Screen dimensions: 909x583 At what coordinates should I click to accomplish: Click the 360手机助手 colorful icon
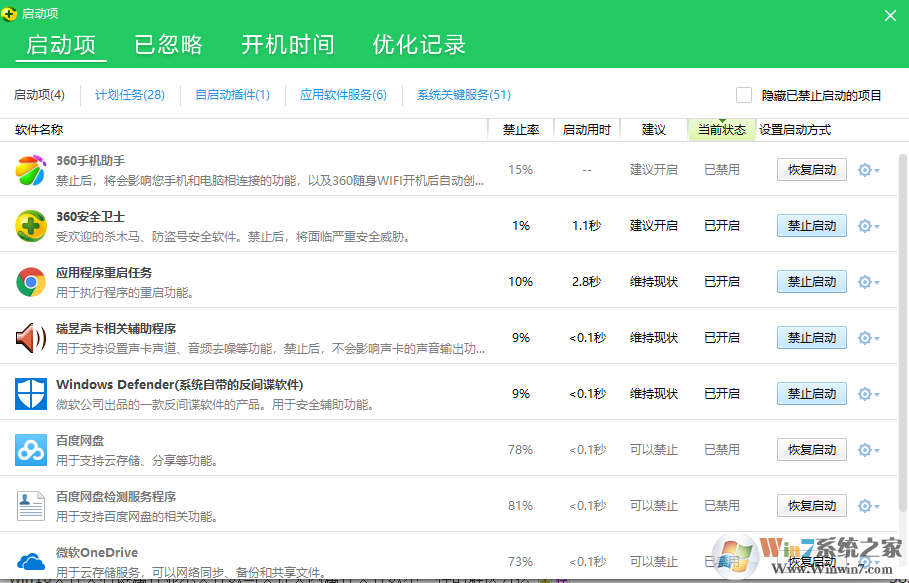click(31, 170)
